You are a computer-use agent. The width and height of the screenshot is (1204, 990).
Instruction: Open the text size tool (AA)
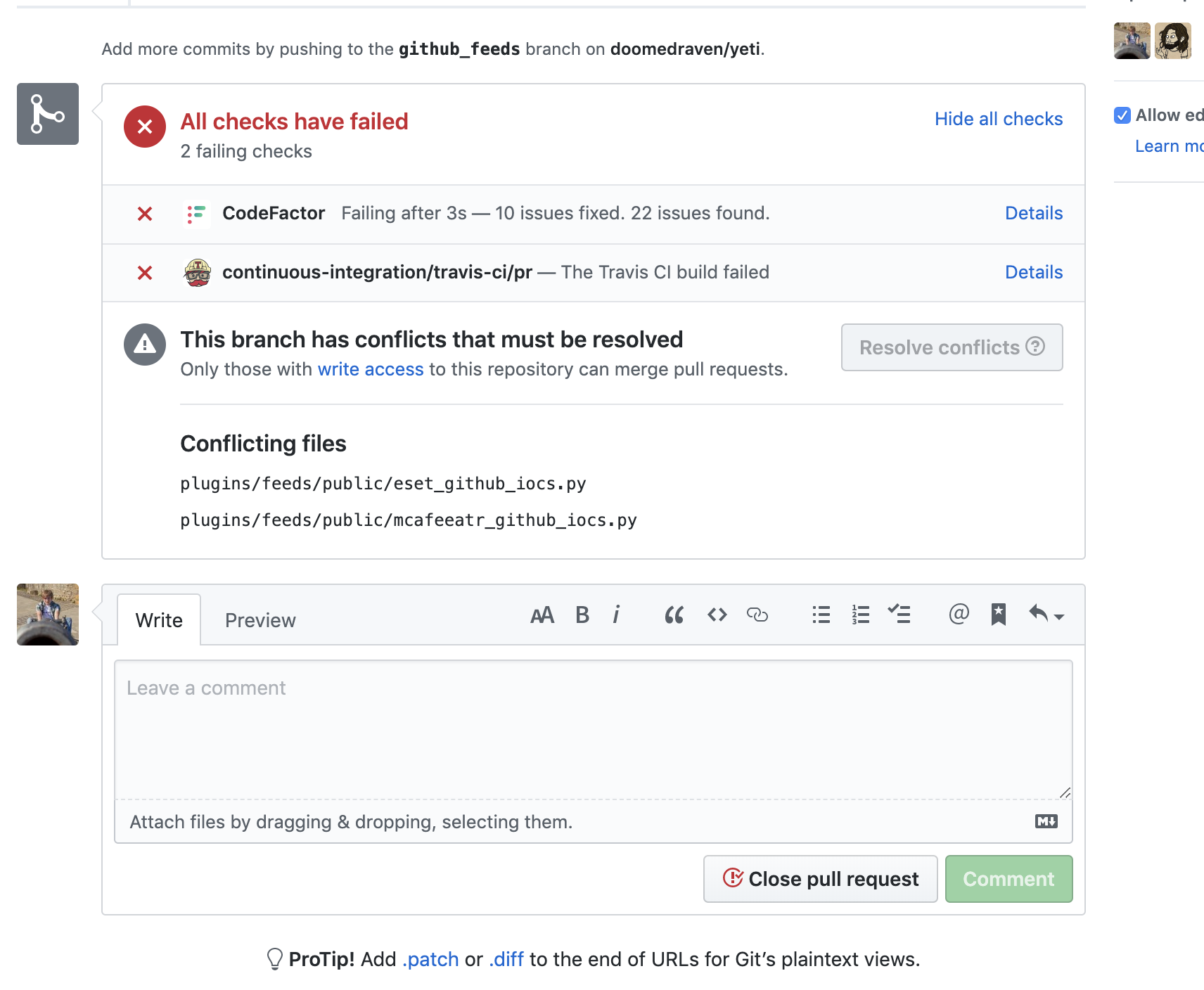(542, 615)
